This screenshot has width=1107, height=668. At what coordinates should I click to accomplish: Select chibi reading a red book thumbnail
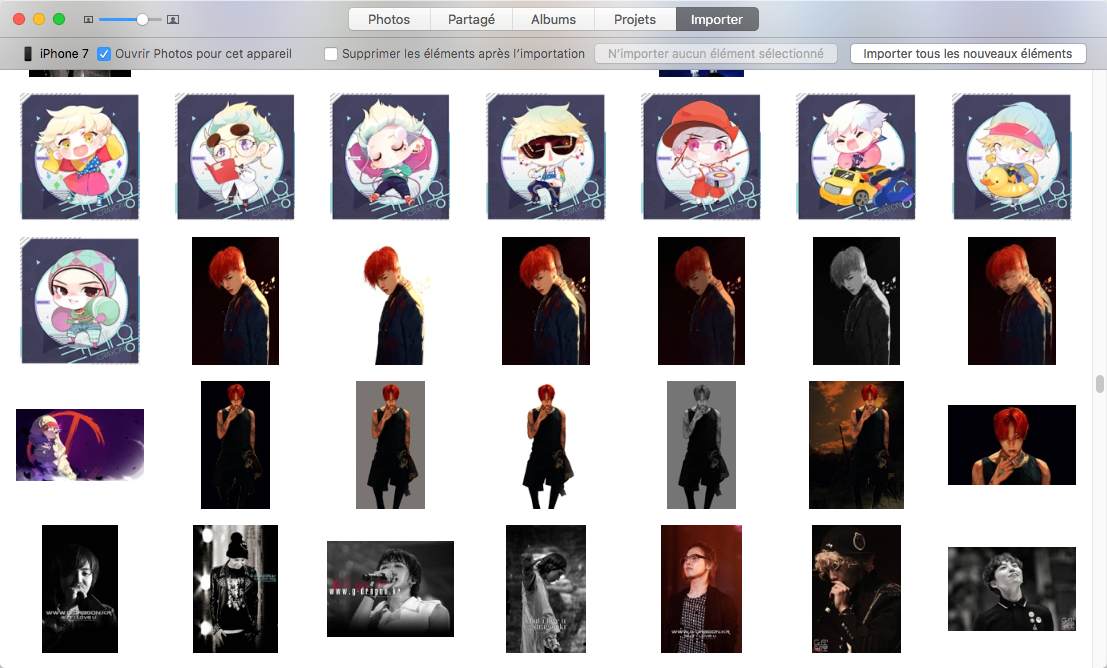(235, 157)
